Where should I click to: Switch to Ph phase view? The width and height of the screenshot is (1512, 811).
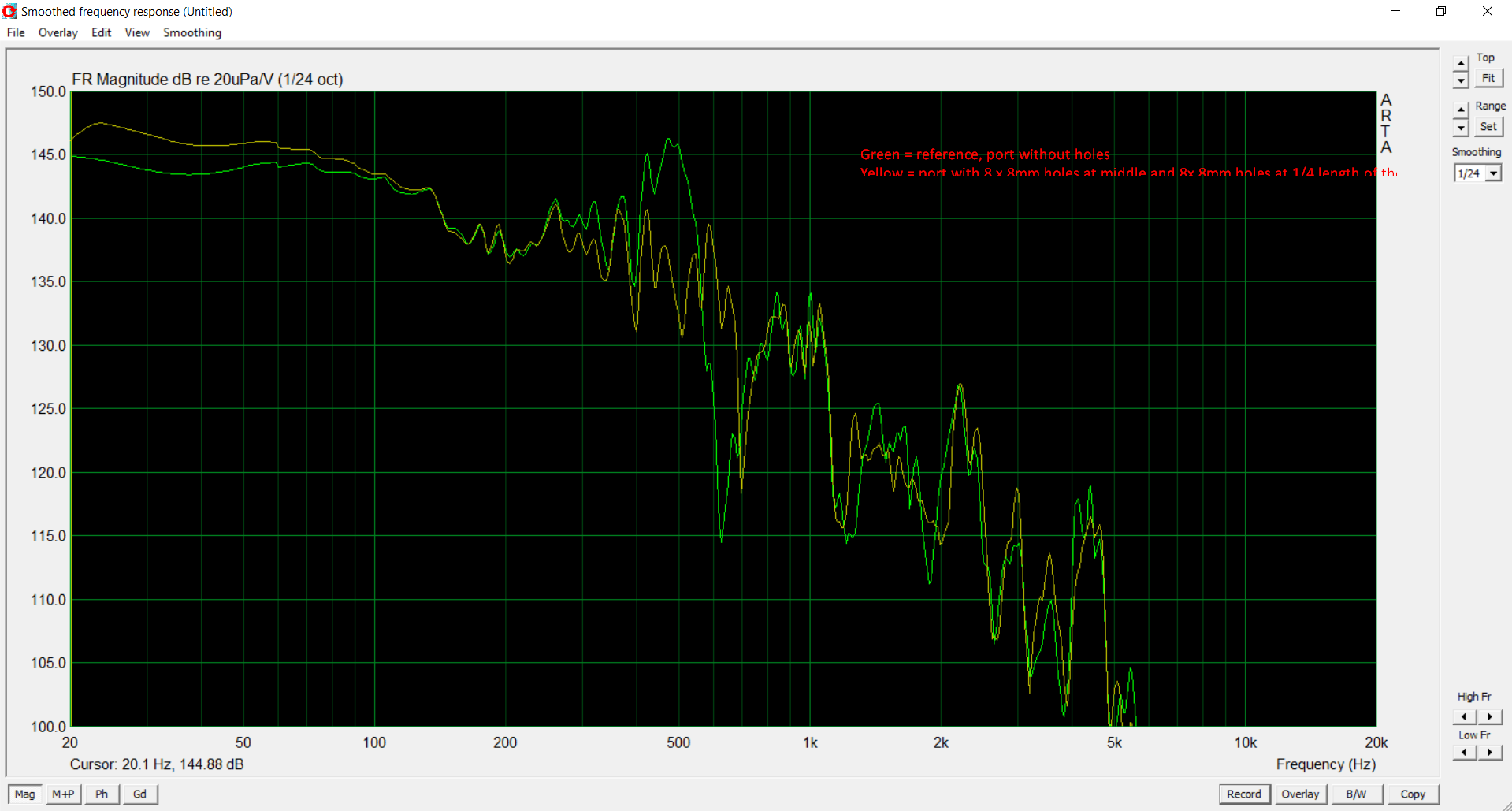[x=102, y=794]
